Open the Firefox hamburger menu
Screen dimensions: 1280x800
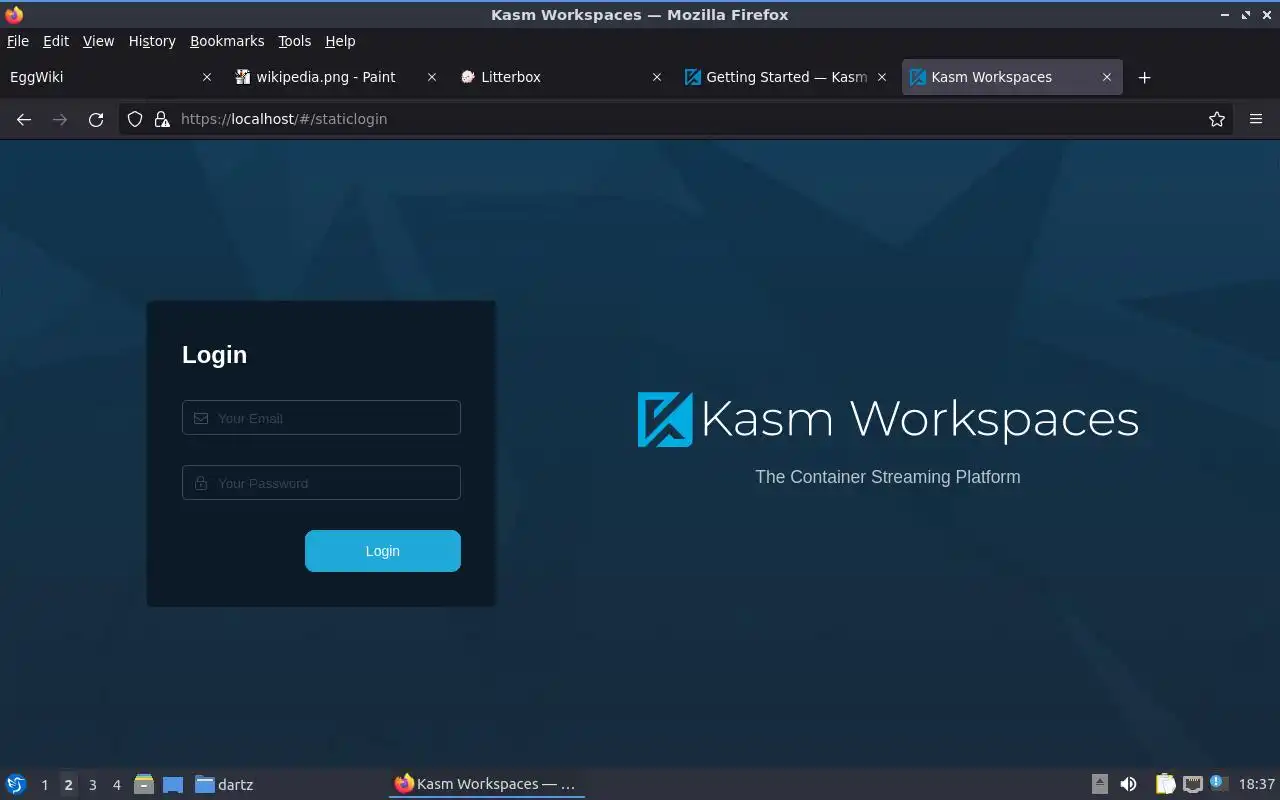point(1256,119)
